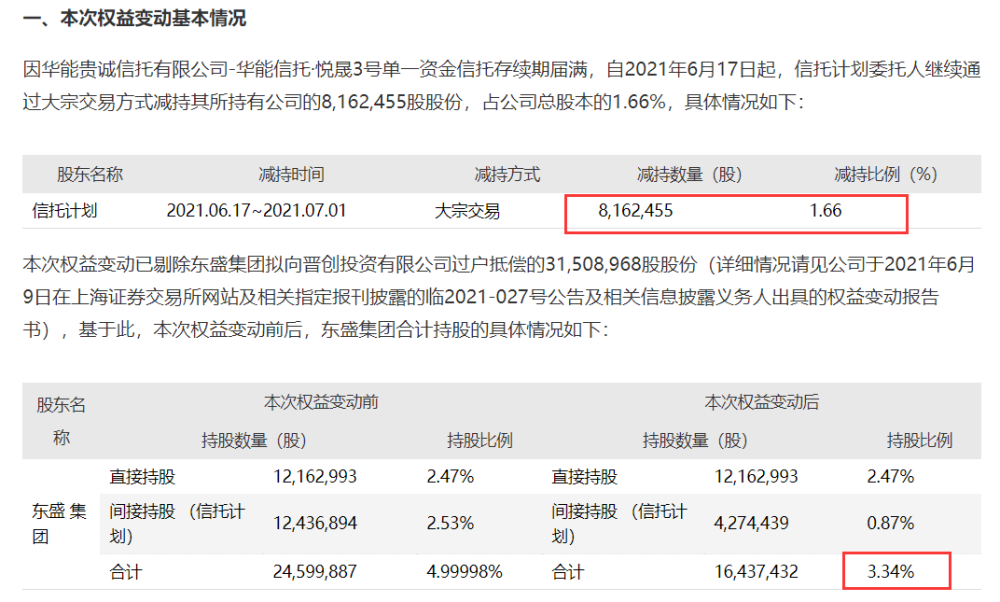Select the 减持数量（股）column header
Screen dimensions: 1000x602
pos(689,174)
